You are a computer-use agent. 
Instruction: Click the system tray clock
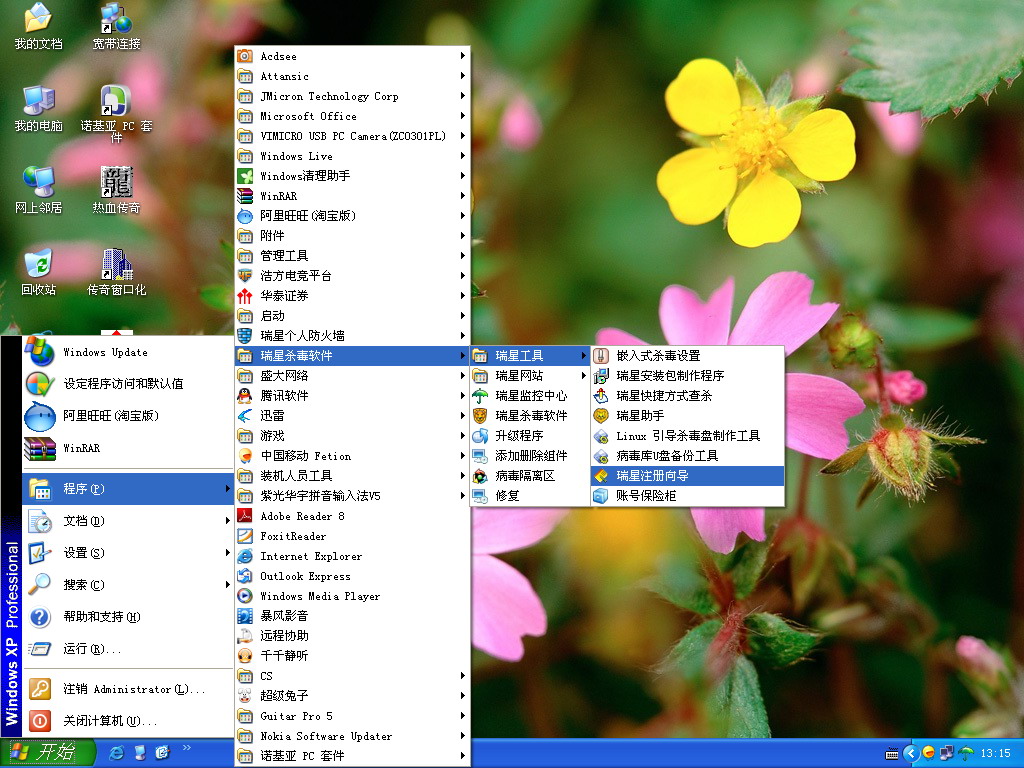click(995, 753)
